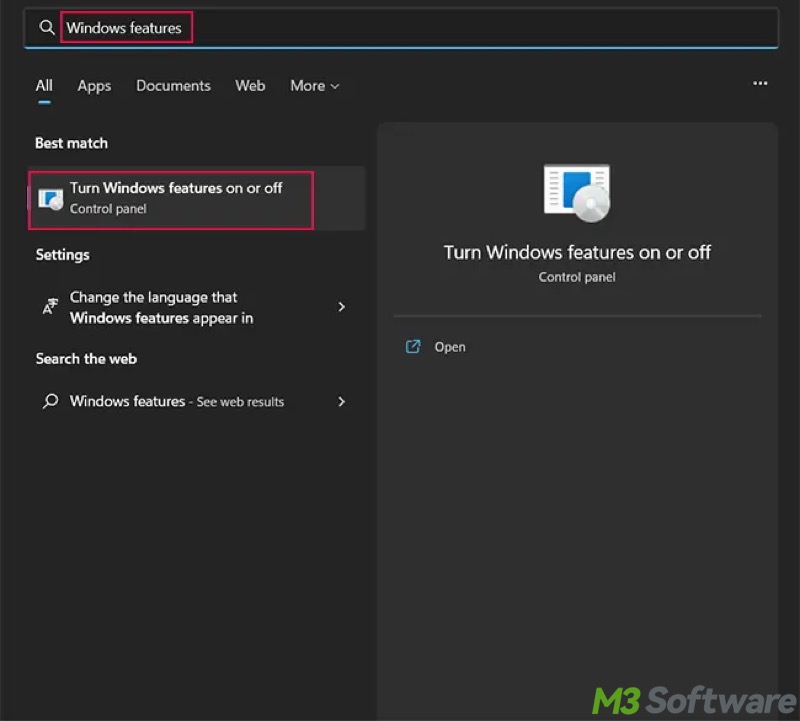Expand arrow beside the language setting result
This screenshot has height=721, width=800.
point(341,307)
